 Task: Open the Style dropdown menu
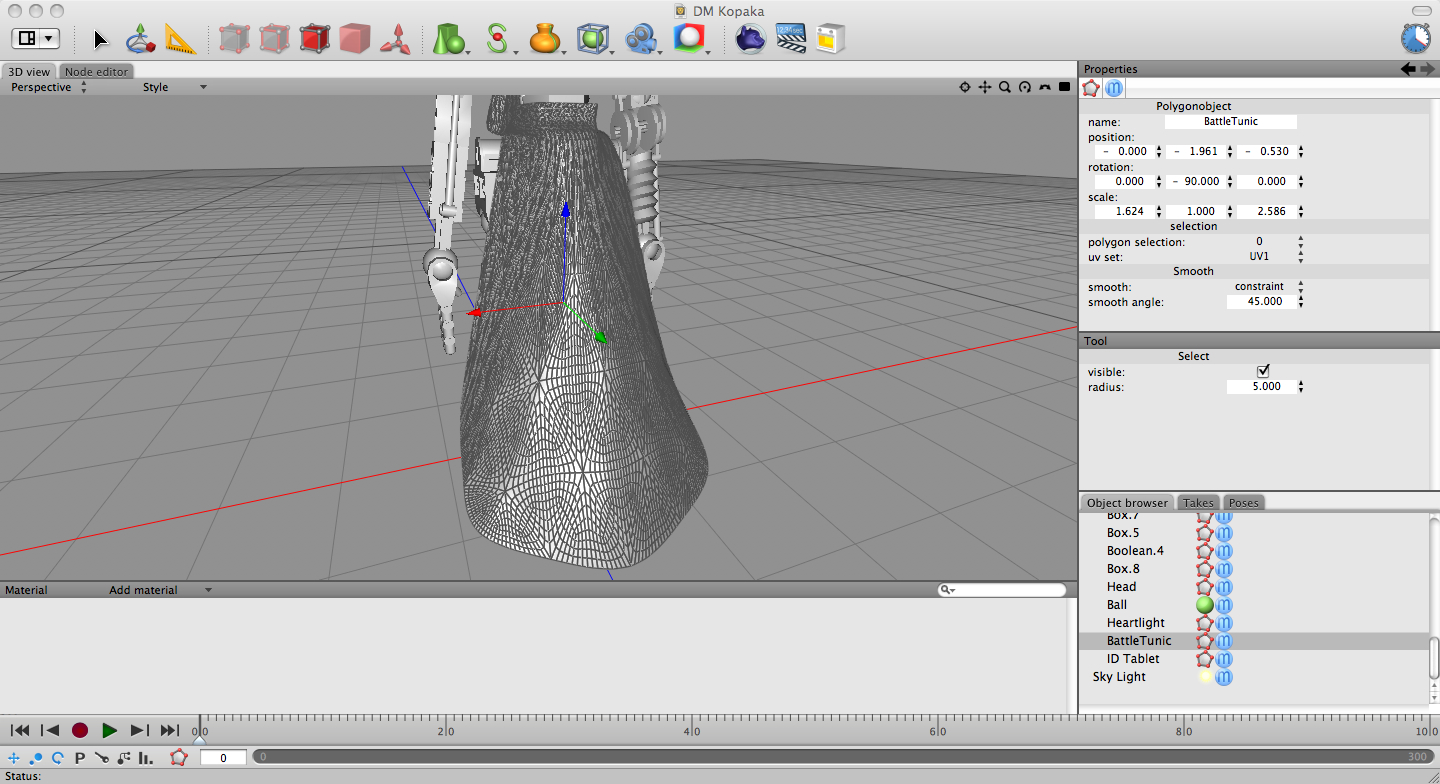coord(174,87)
